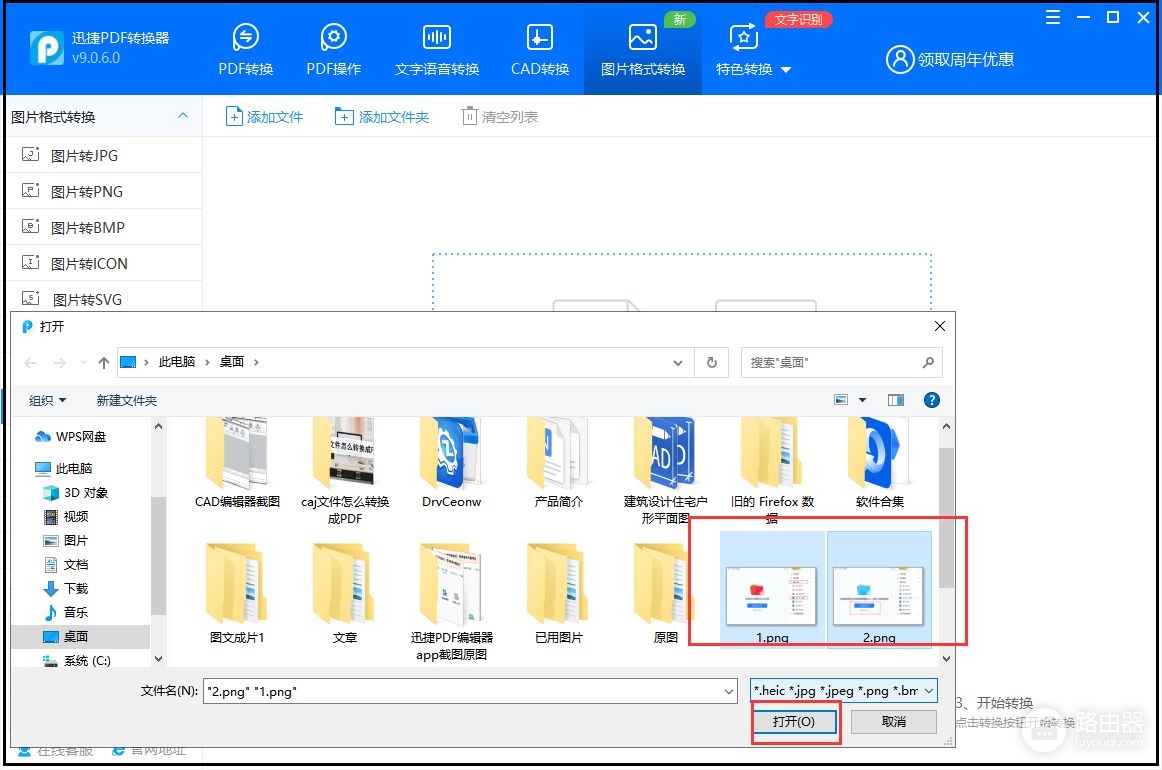The image size is (1162, 770).
Task: Select the 文章 folder
Action: [345, 593]
